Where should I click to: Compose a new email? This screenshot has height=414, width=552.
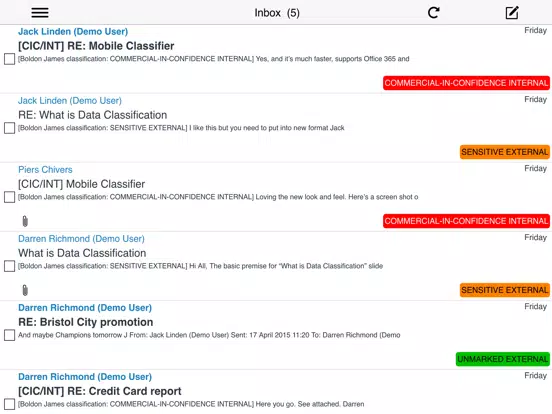tap(512, 13)
